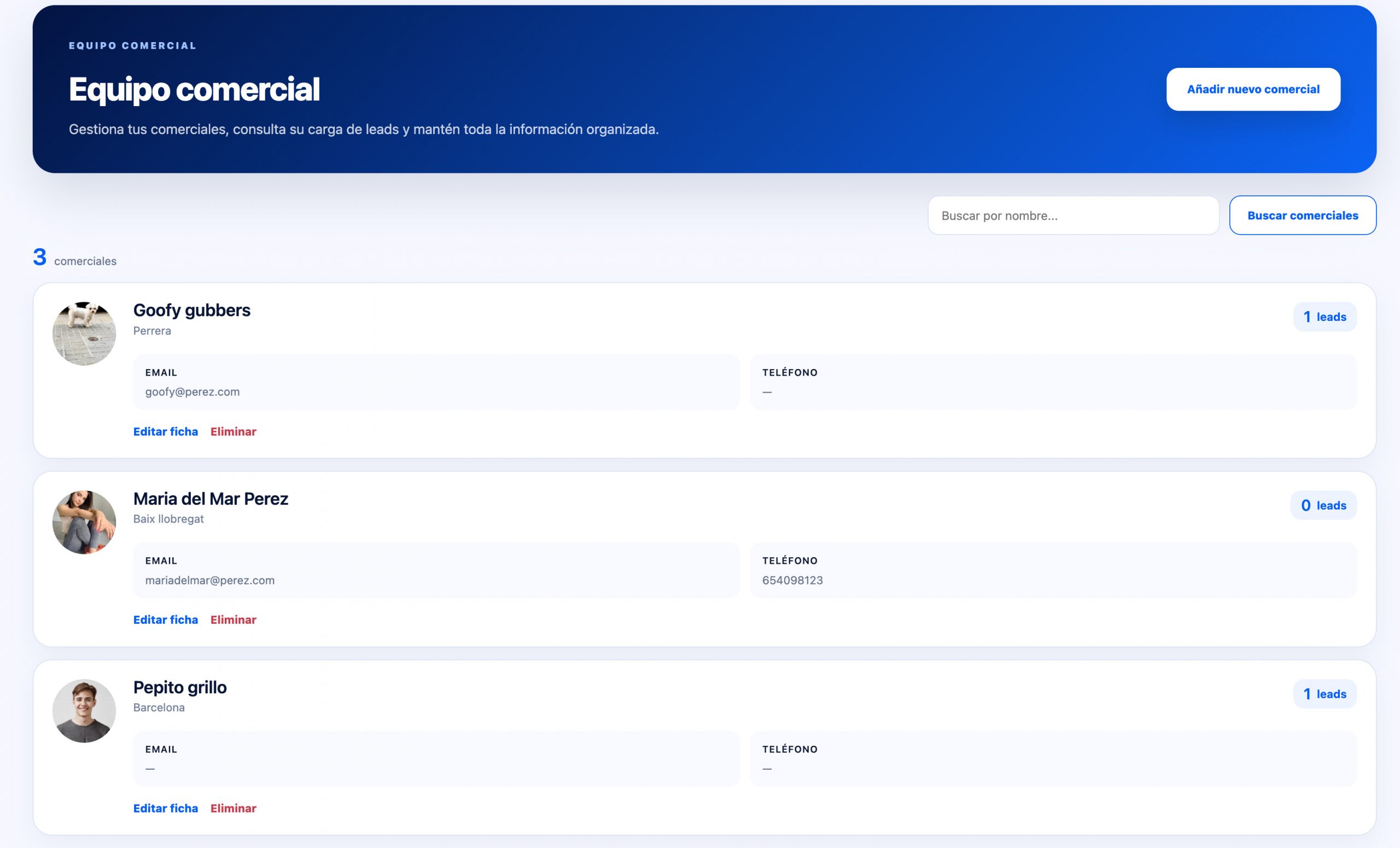Focus the Buscar por nombre search field

point(1074,215)
